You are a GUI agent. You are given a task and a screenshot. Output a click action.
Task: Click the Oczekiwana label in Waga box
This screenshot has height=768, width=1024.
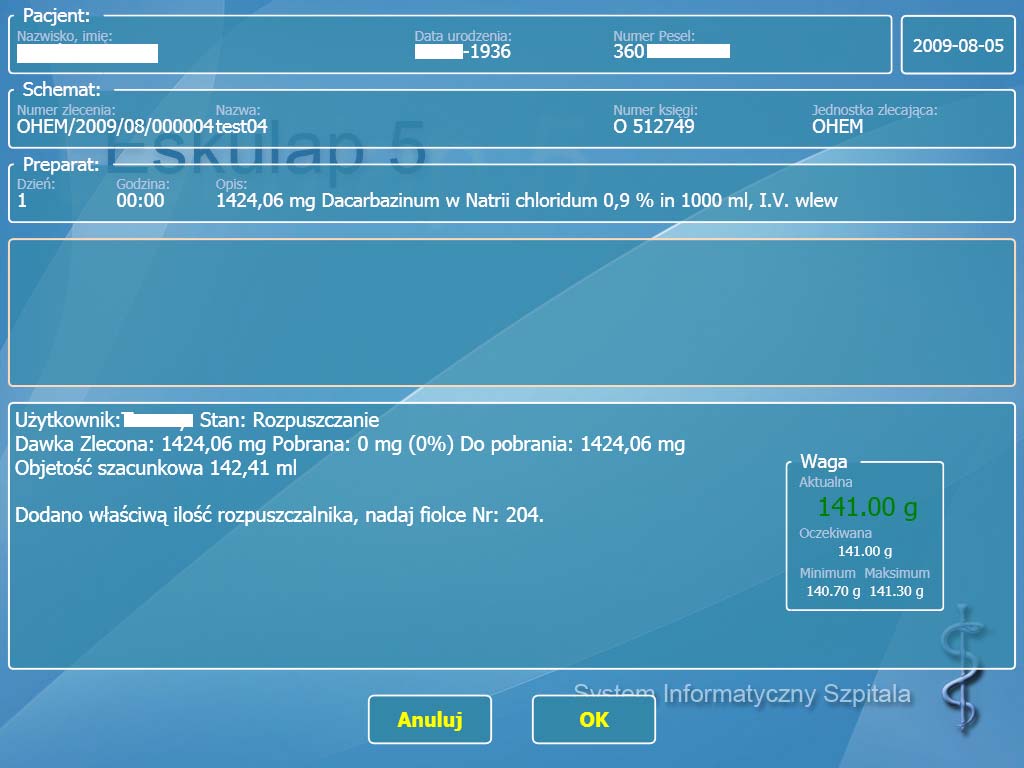[835, 533]
